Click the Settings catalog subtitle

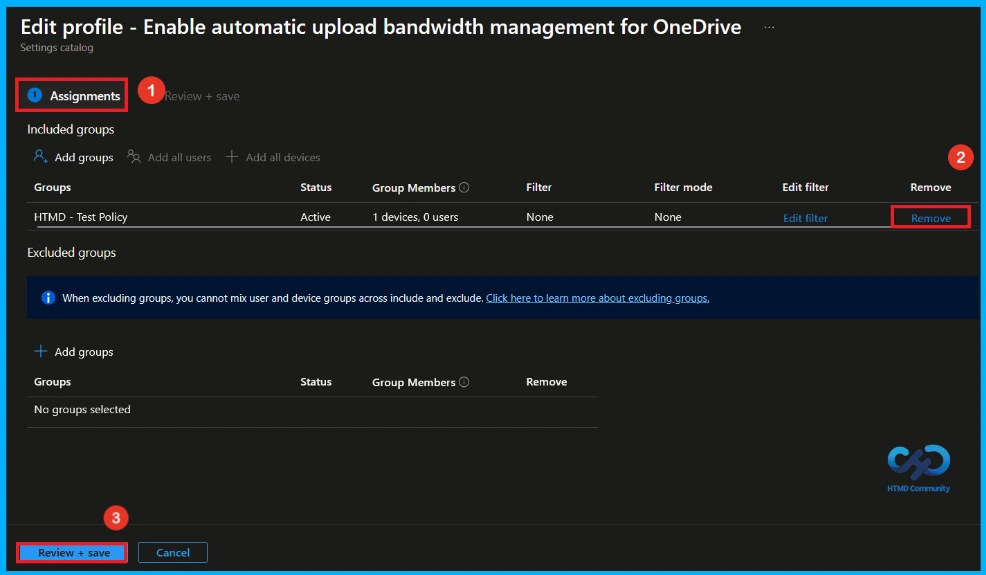[57, 47]
